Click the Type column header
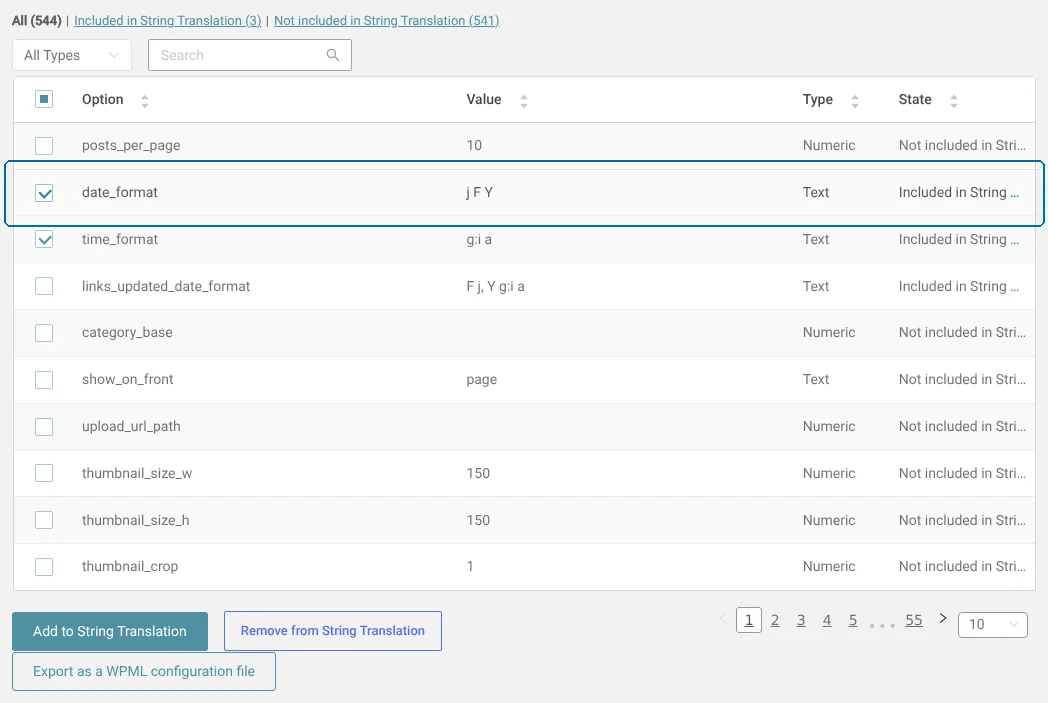The height and width of the screenshot is (703, 1048). point(817,100)
